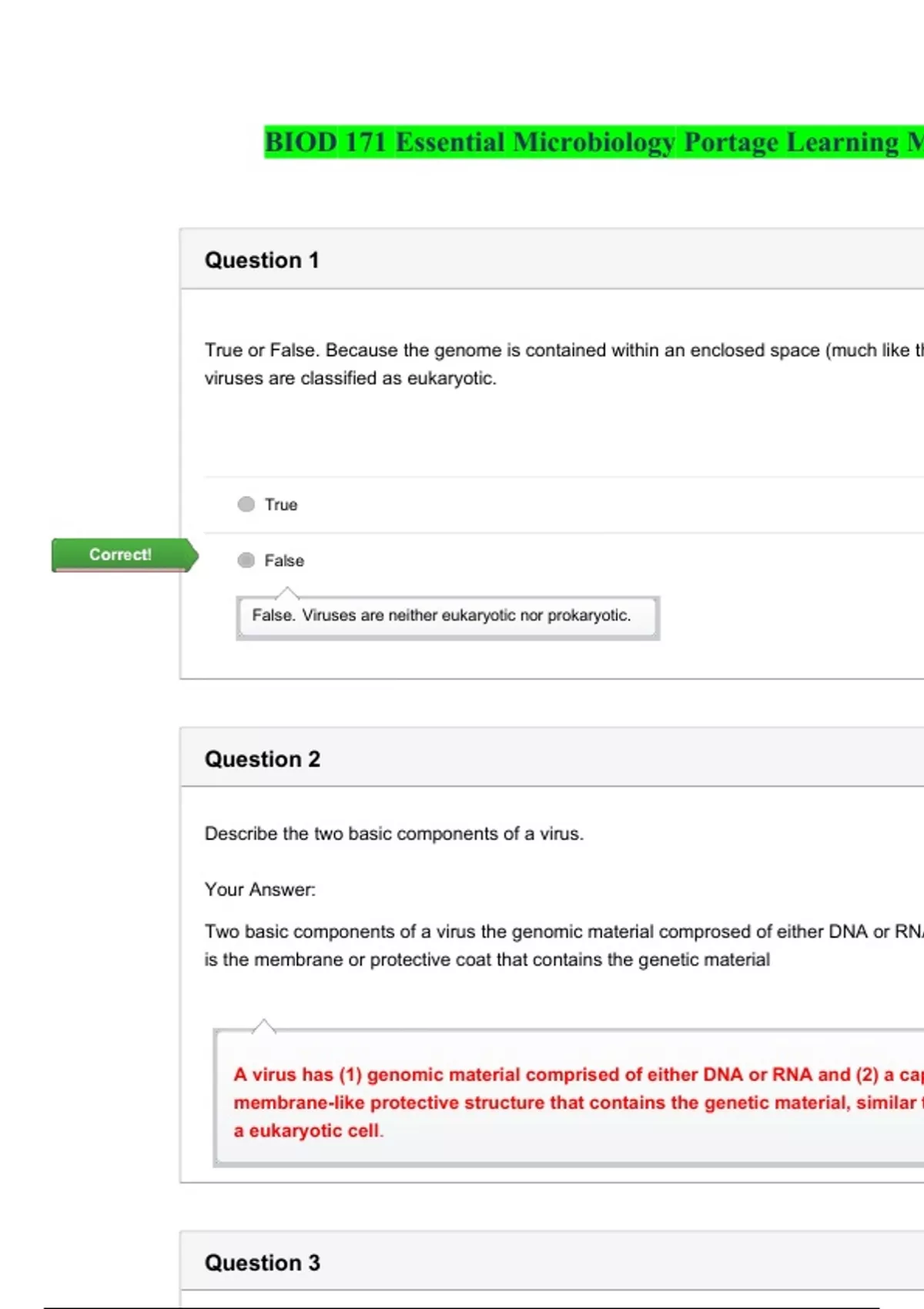Click "Describe the two basic components" question text
Image resolution: width=924 pixels, height=1309 pixels.
point(394,834)
